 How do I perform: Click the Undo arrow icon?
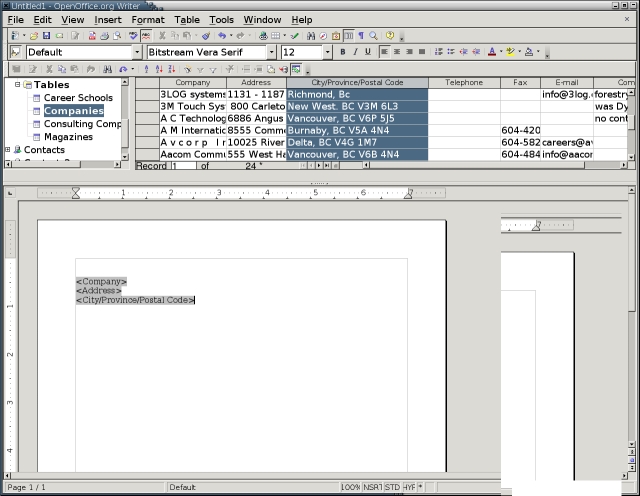222,35
